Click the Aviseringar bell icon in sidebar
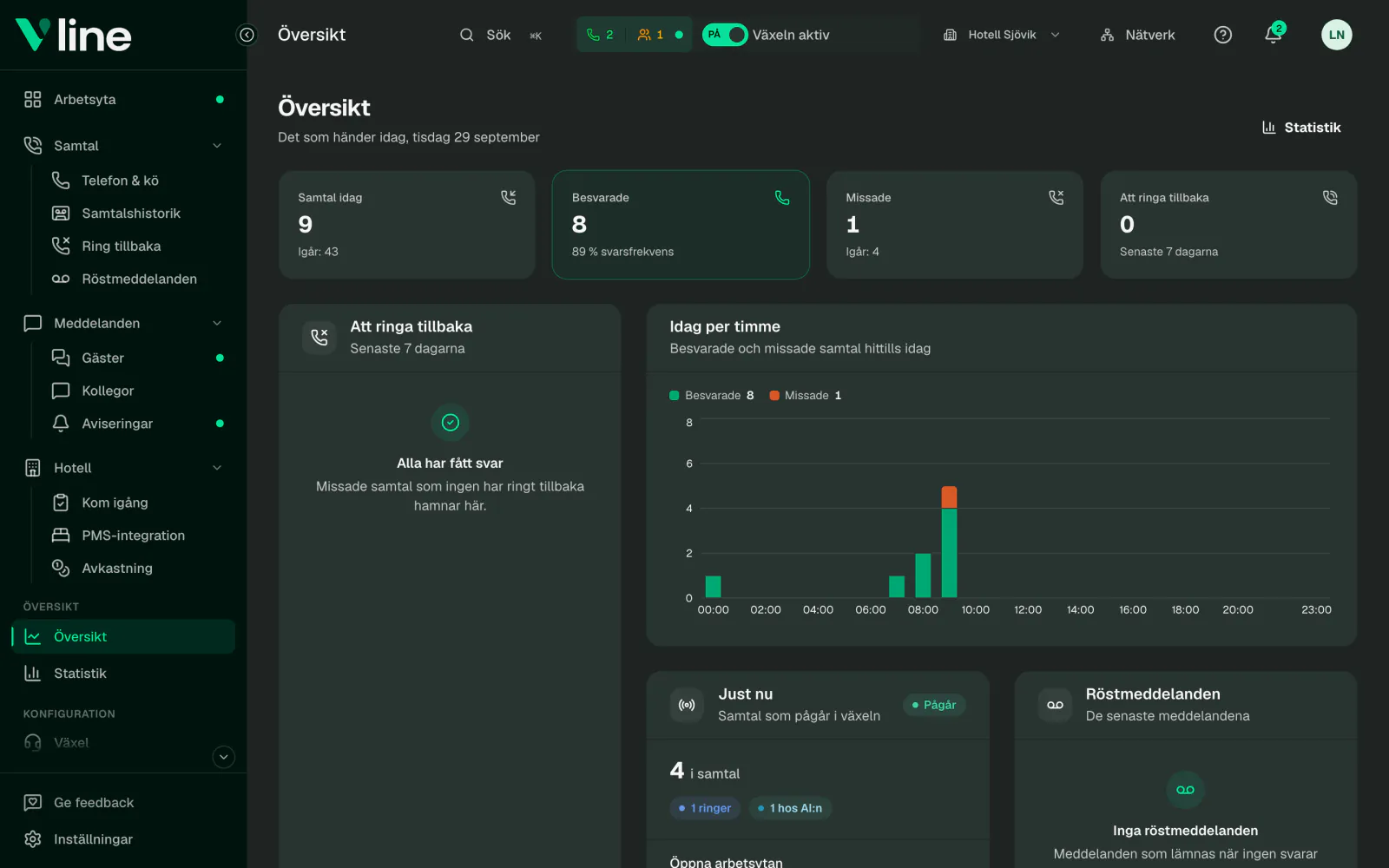 click(61, 424)
